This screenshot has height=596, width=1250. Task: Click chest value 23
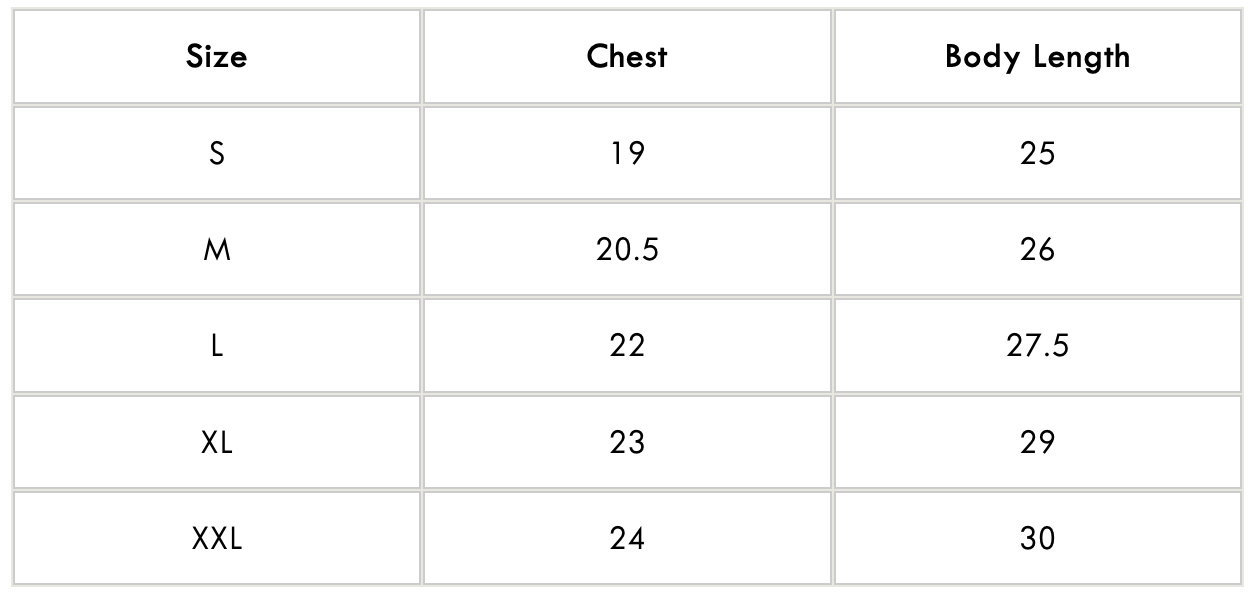click(627, 442)
